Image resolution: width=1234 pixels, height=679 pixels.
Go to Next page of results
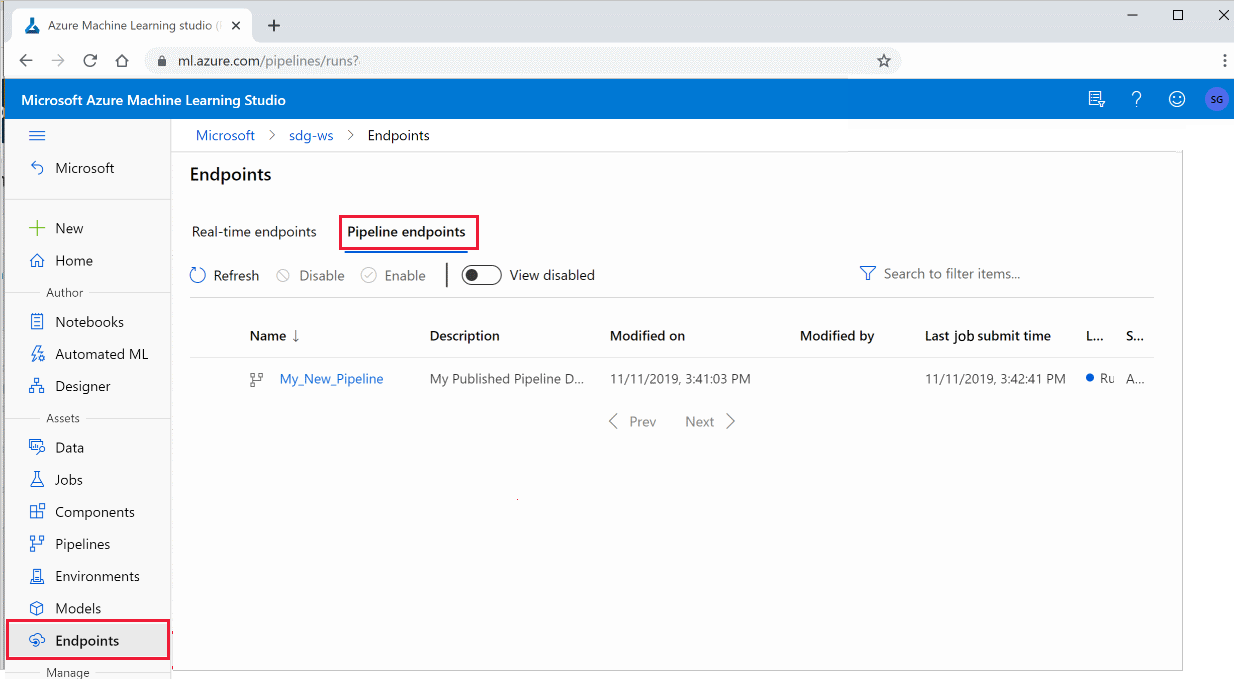click(710, 421)
